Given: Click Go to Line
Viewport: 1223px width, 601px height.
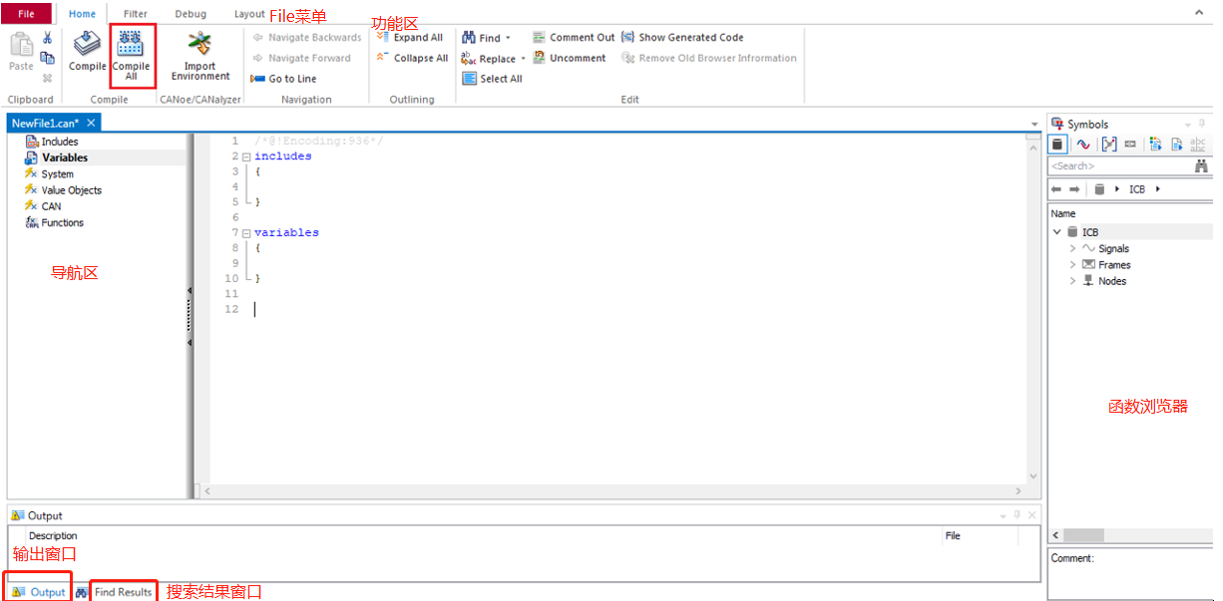Looking at the screenshot, I should tap(284, 79).
